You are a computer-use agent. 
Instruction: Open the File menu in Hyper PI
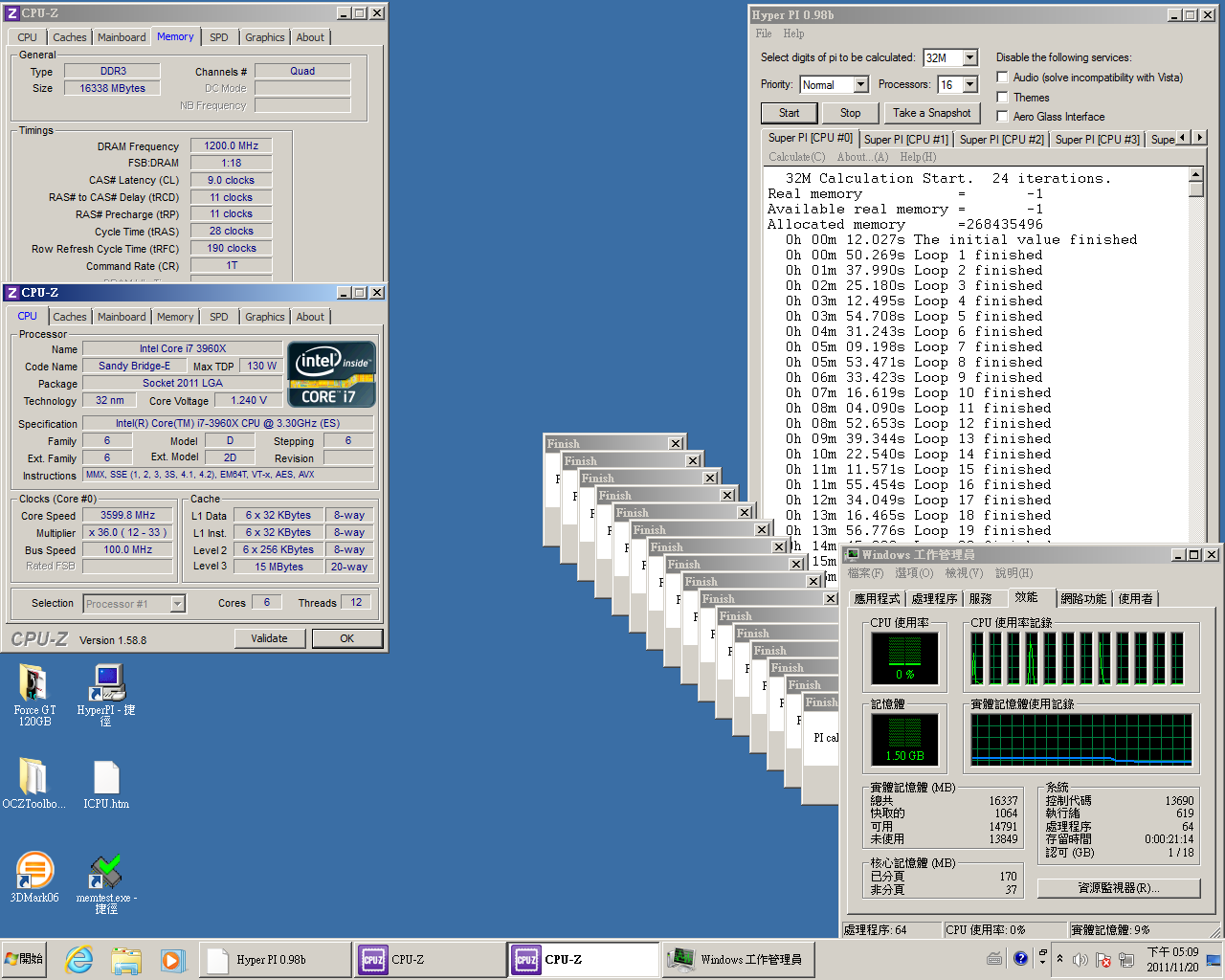pos(764,33)
